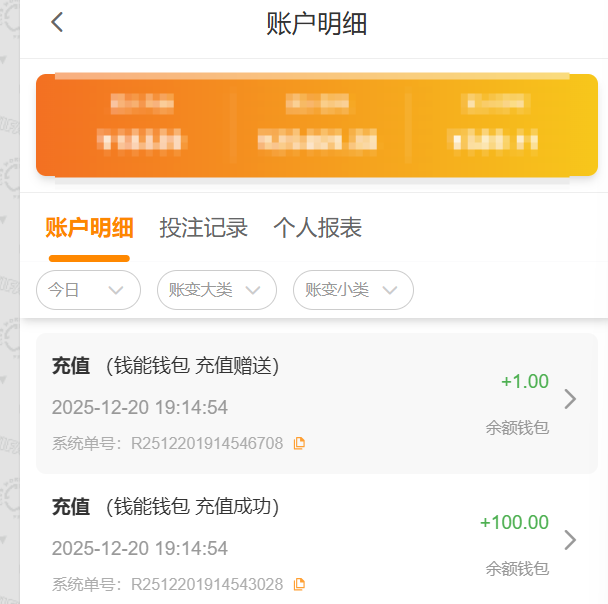The width and height of the screenshot is (608, 604).
Task: Click the +100.00 amount
Action: 514,522
